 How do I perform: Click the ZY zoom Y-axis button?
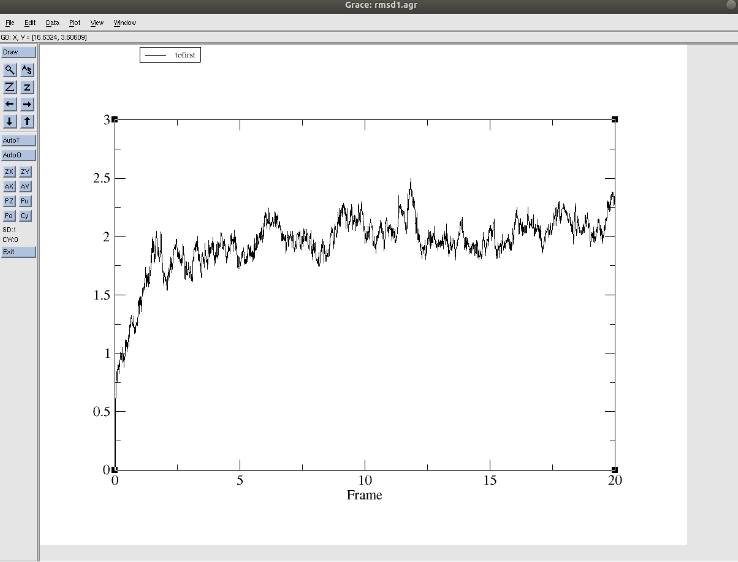(x=26, y=172)
